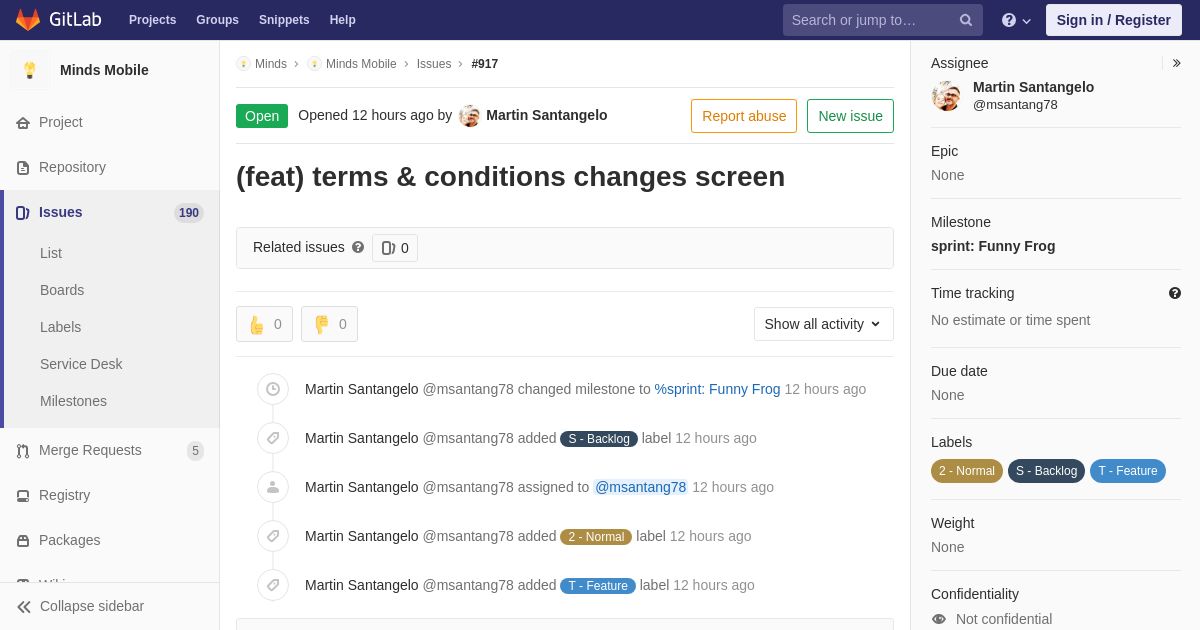Click Martin Santangelo assignee name
Screen dimensions: 1200x630
(x=1033, y=87)
